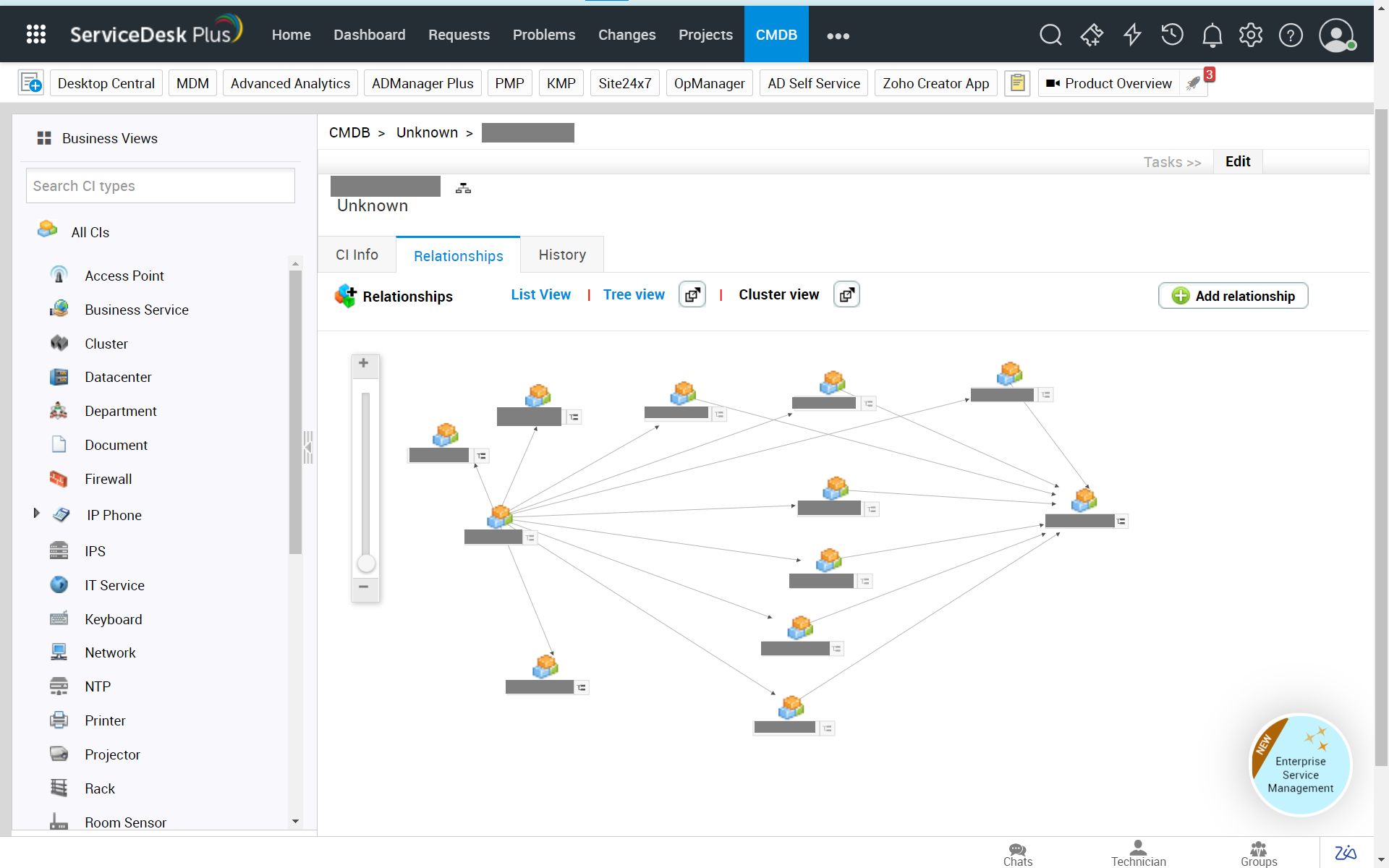Switch to the History tab
Viewport: 1389px width, 868px height.
click(562, 255)
